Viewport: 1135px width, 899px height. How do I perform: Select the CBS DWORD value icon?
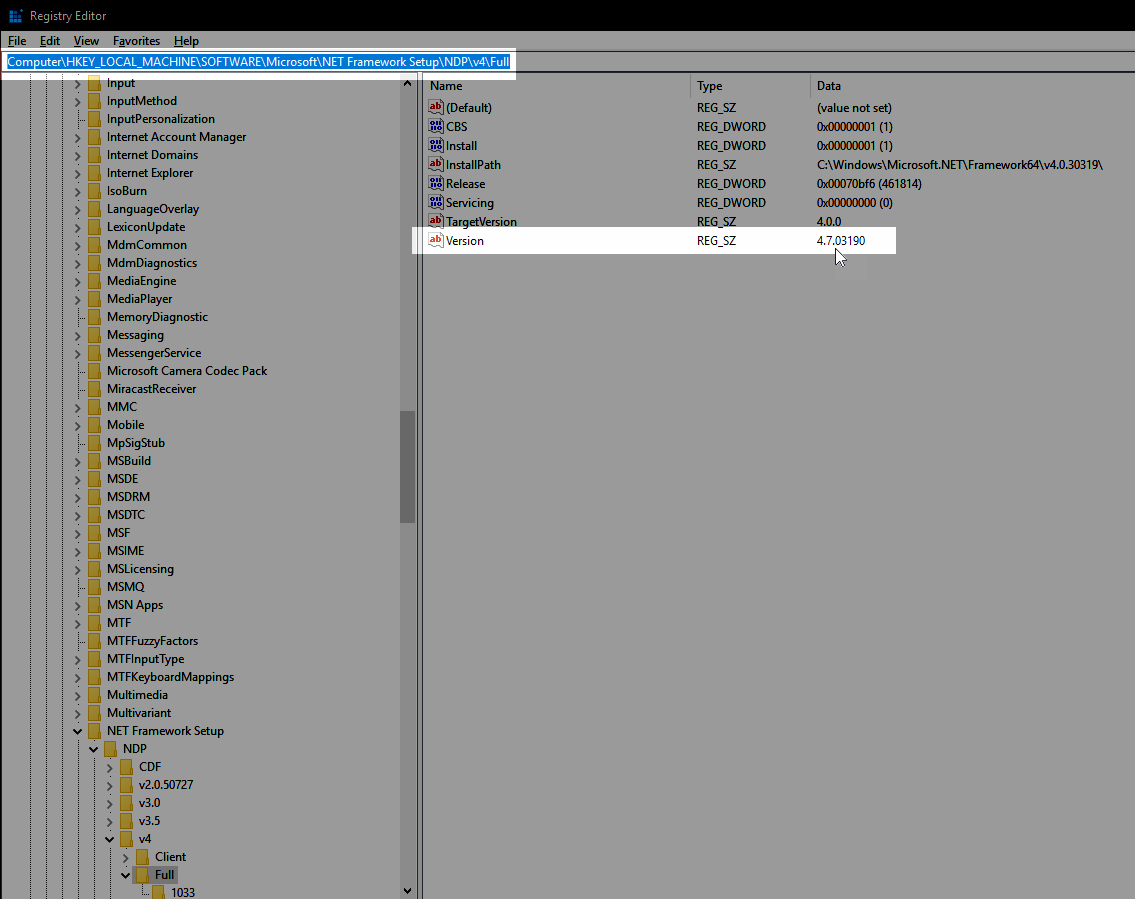pyautogui.click(x=436, y=126)
